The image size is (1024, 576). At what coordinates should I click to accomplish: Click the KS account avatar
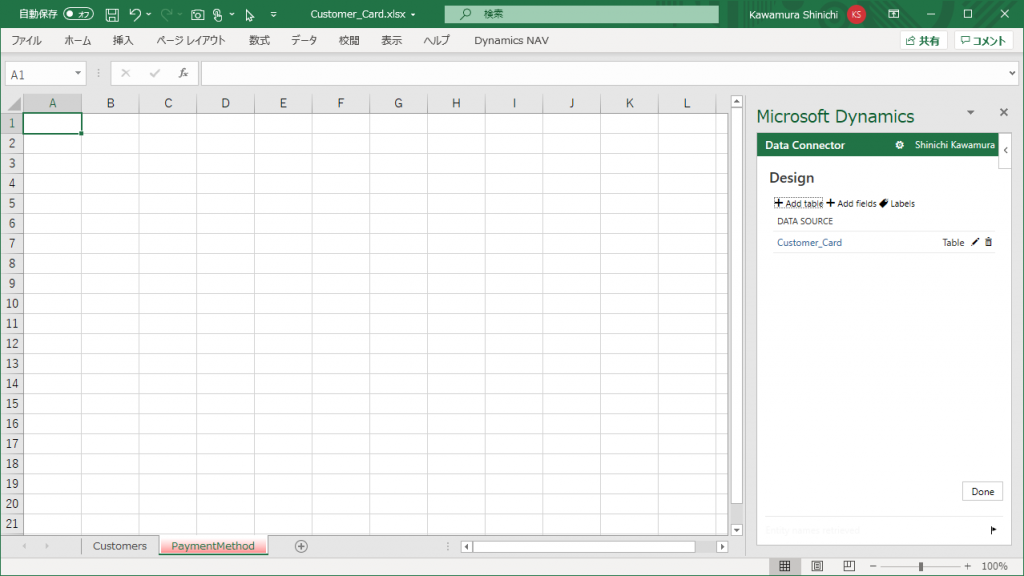click(x=856, y=14)
